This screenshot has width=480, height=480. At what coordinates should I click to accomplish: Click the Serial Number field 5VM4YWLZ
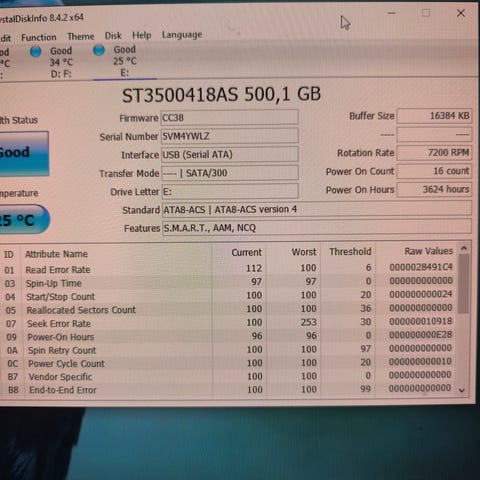(x=229, y=136)
